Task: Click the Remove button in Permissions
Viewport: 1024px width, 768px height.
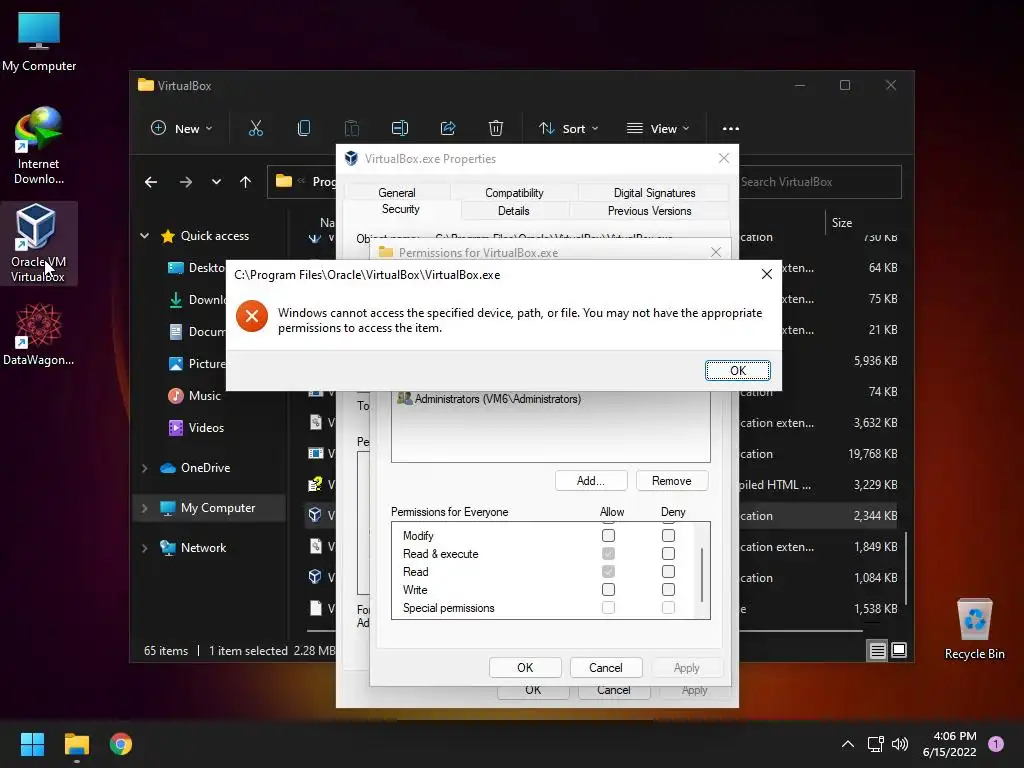Action: click(671, 481)
